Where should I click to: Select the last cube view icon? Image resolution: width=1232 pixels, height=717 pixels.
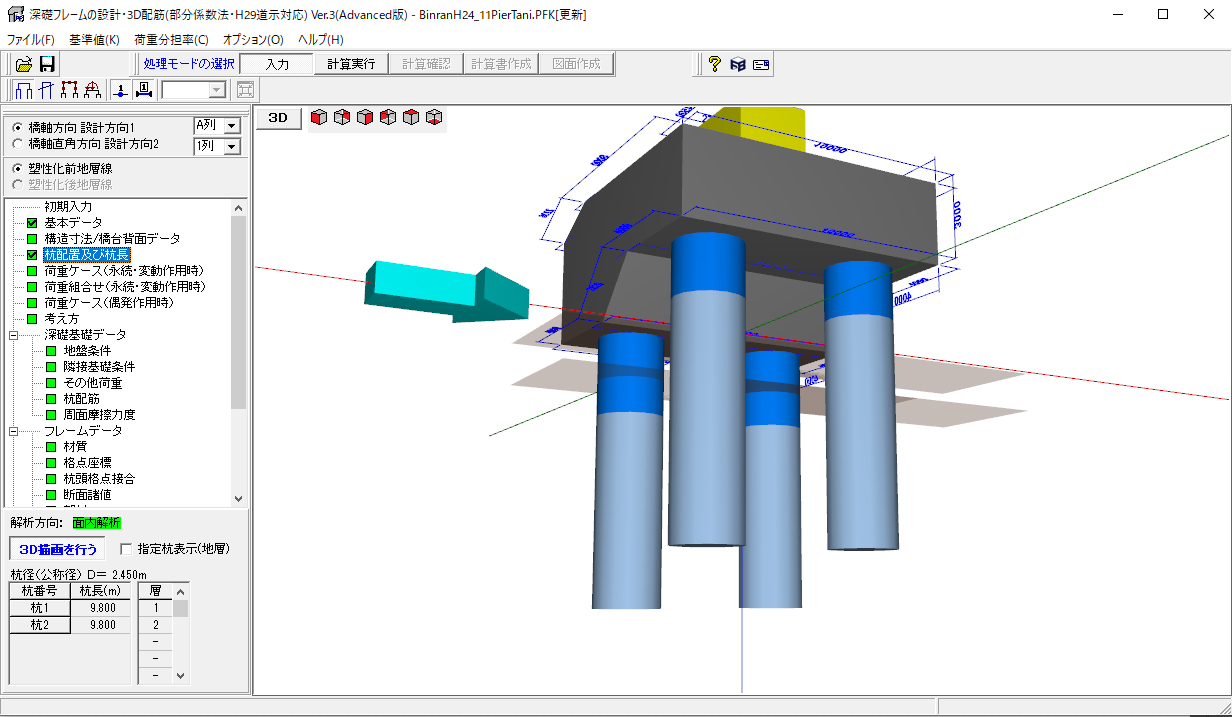(x=434, y=118)
